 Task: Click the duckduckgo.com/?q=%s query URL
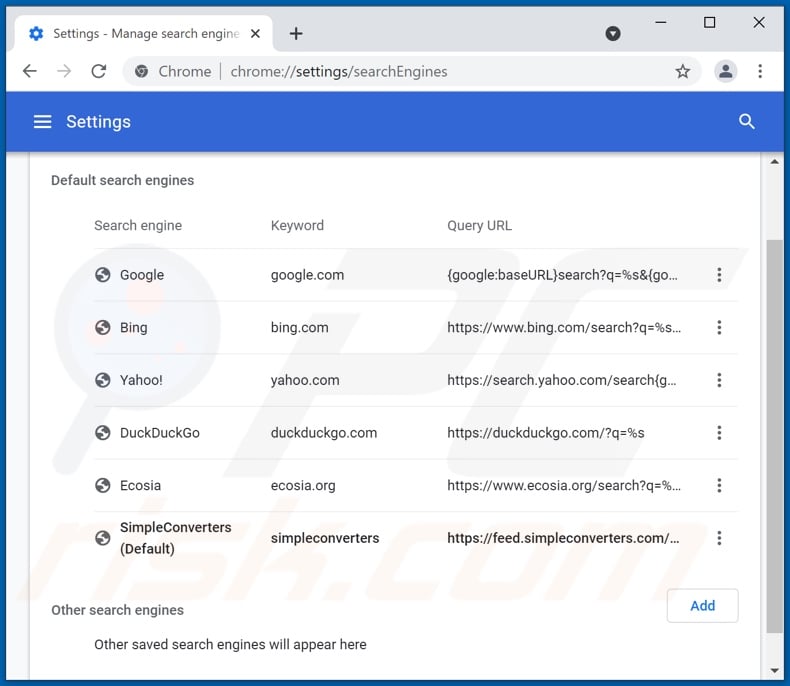(x=546, y=433)
